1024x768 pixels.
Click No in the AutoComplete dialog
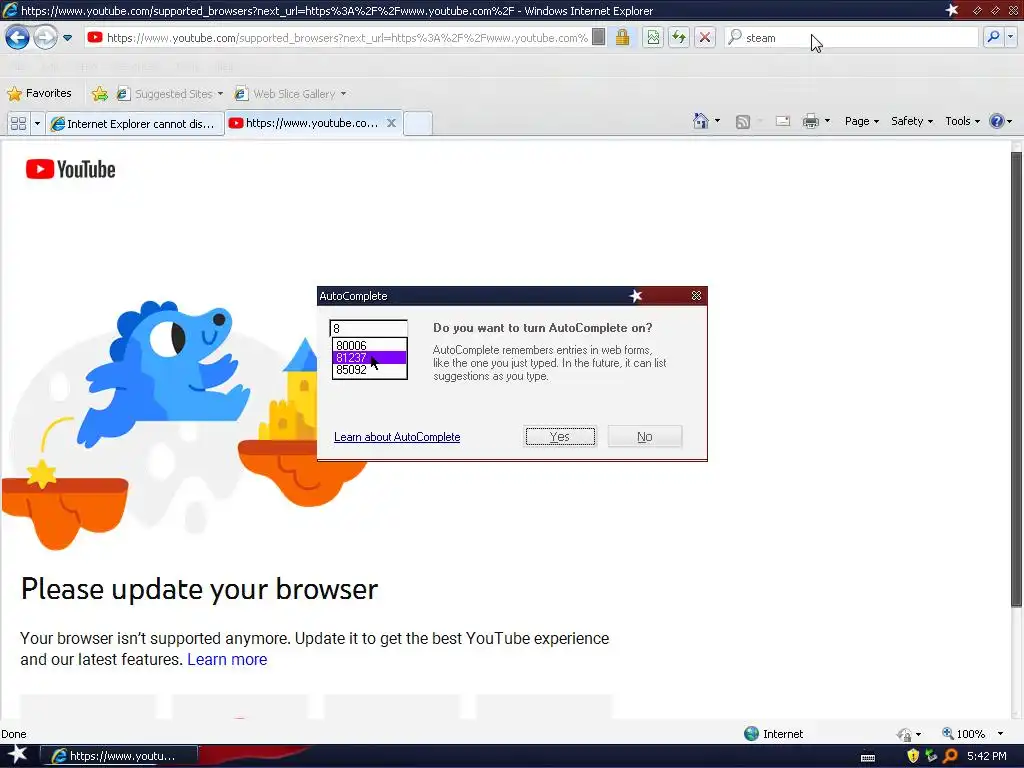(645, 436)
